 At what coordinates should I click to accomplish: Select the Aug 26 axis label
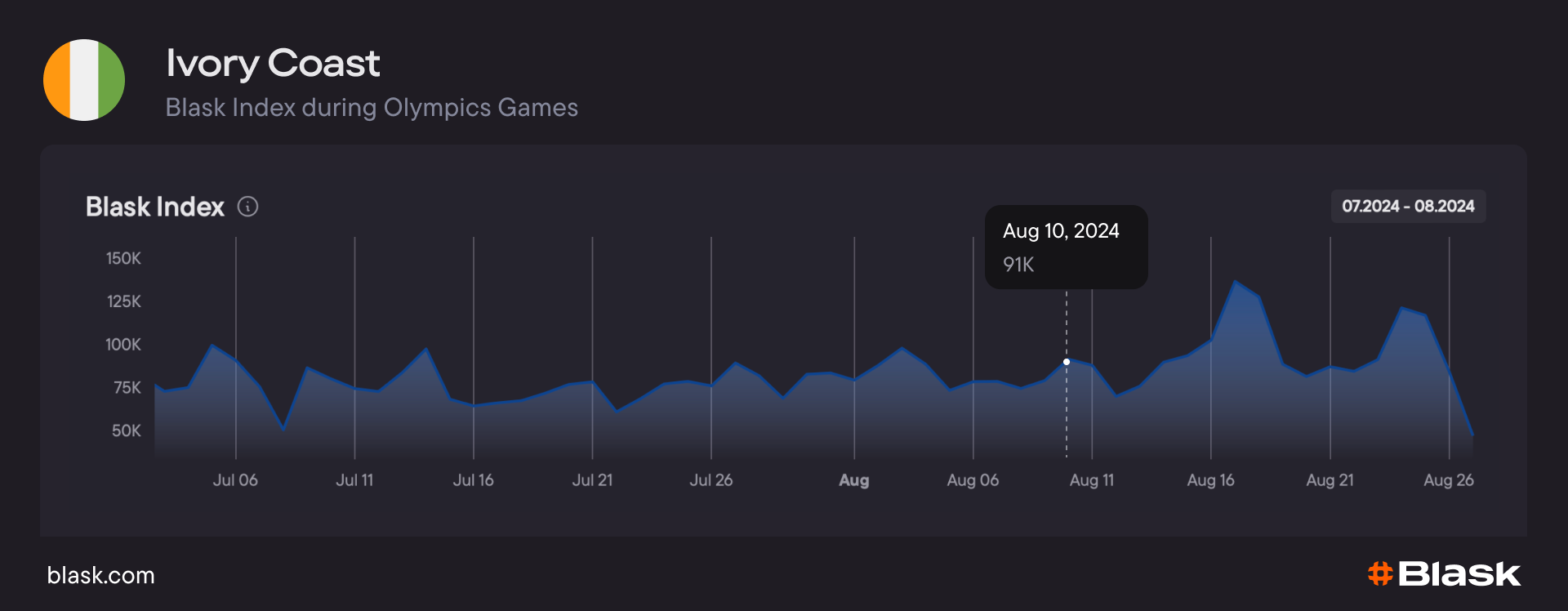pyautogui.click(x=1448, y=480)
